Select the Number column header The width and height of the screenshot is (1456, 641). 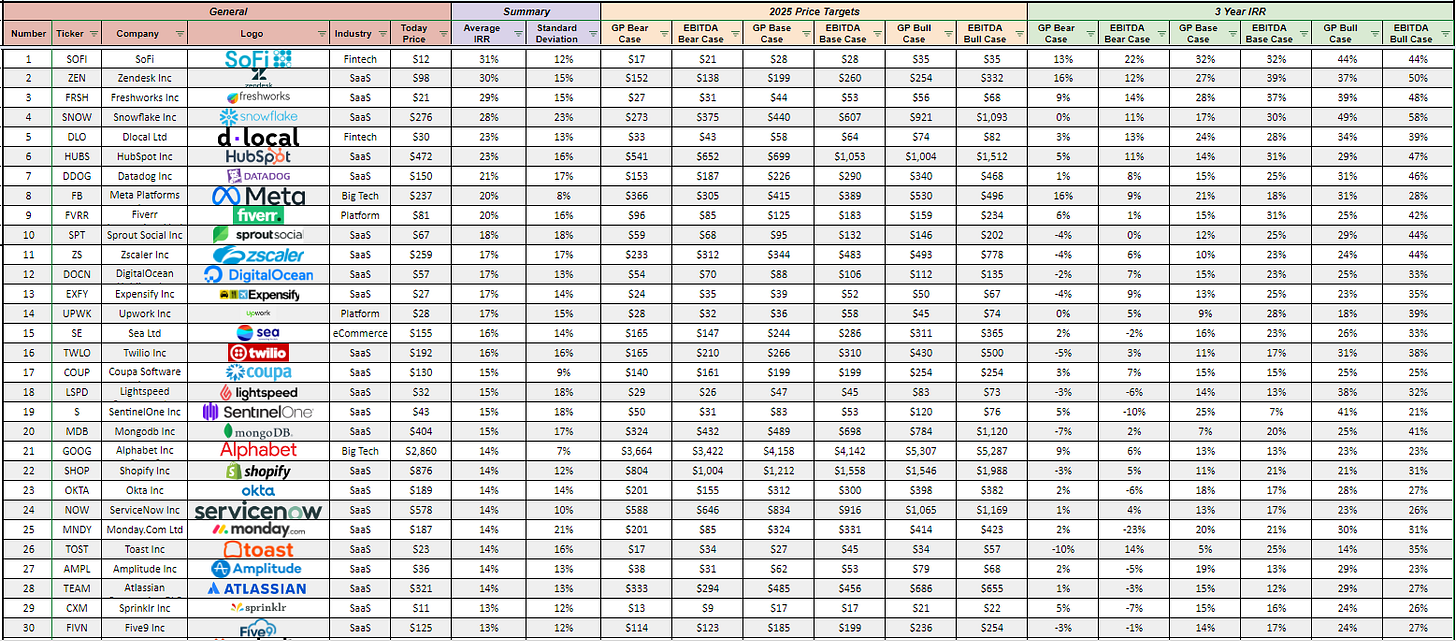28,33
